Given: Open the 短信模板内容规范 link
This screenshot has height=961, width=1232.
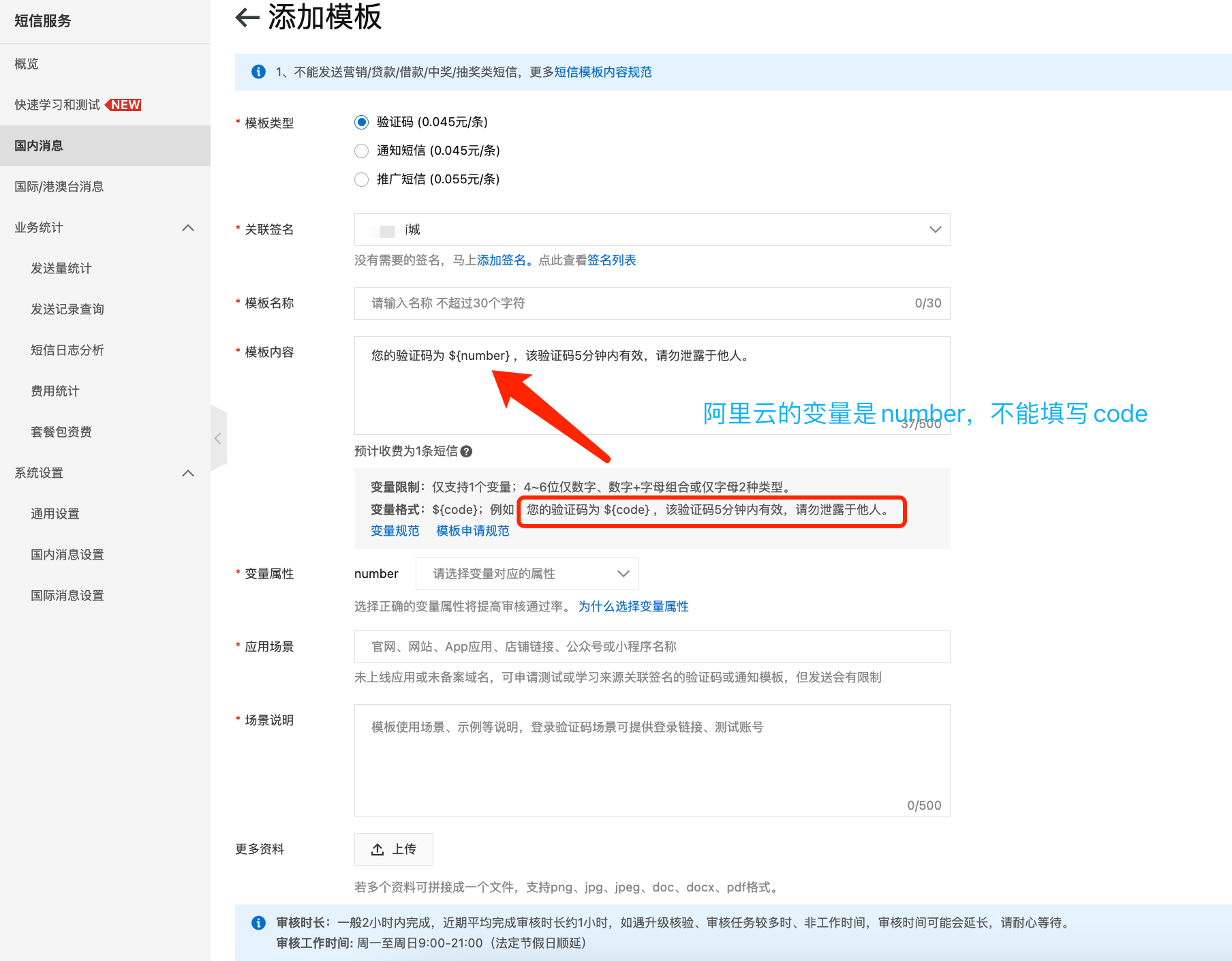Looking at the screenshot, I should (602, 72).
